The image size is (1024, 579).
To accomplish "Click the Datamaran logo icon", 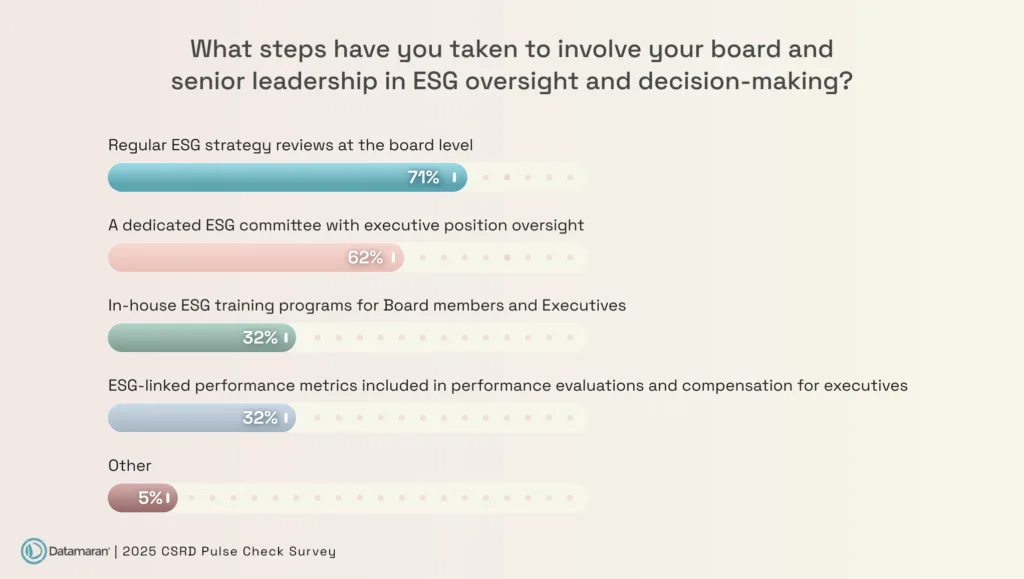I will click(x=34, y=551).
